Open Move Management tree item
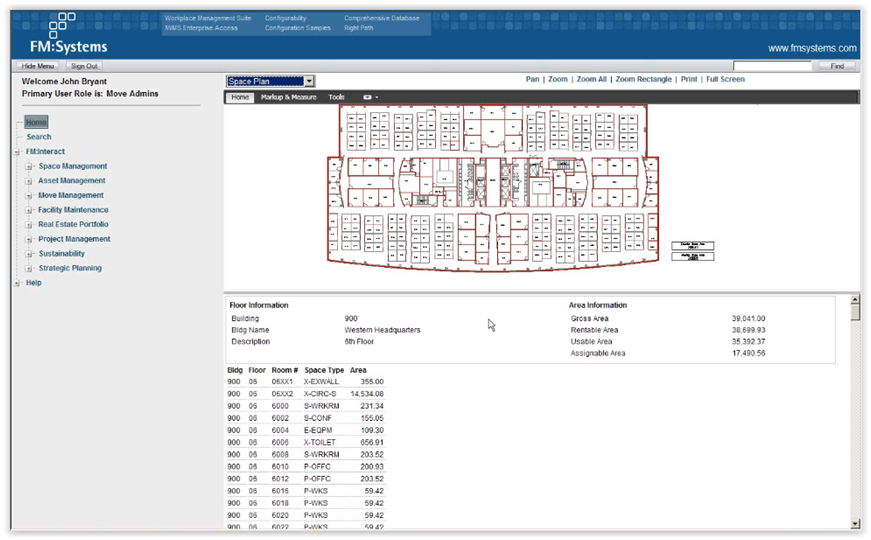 71,195
